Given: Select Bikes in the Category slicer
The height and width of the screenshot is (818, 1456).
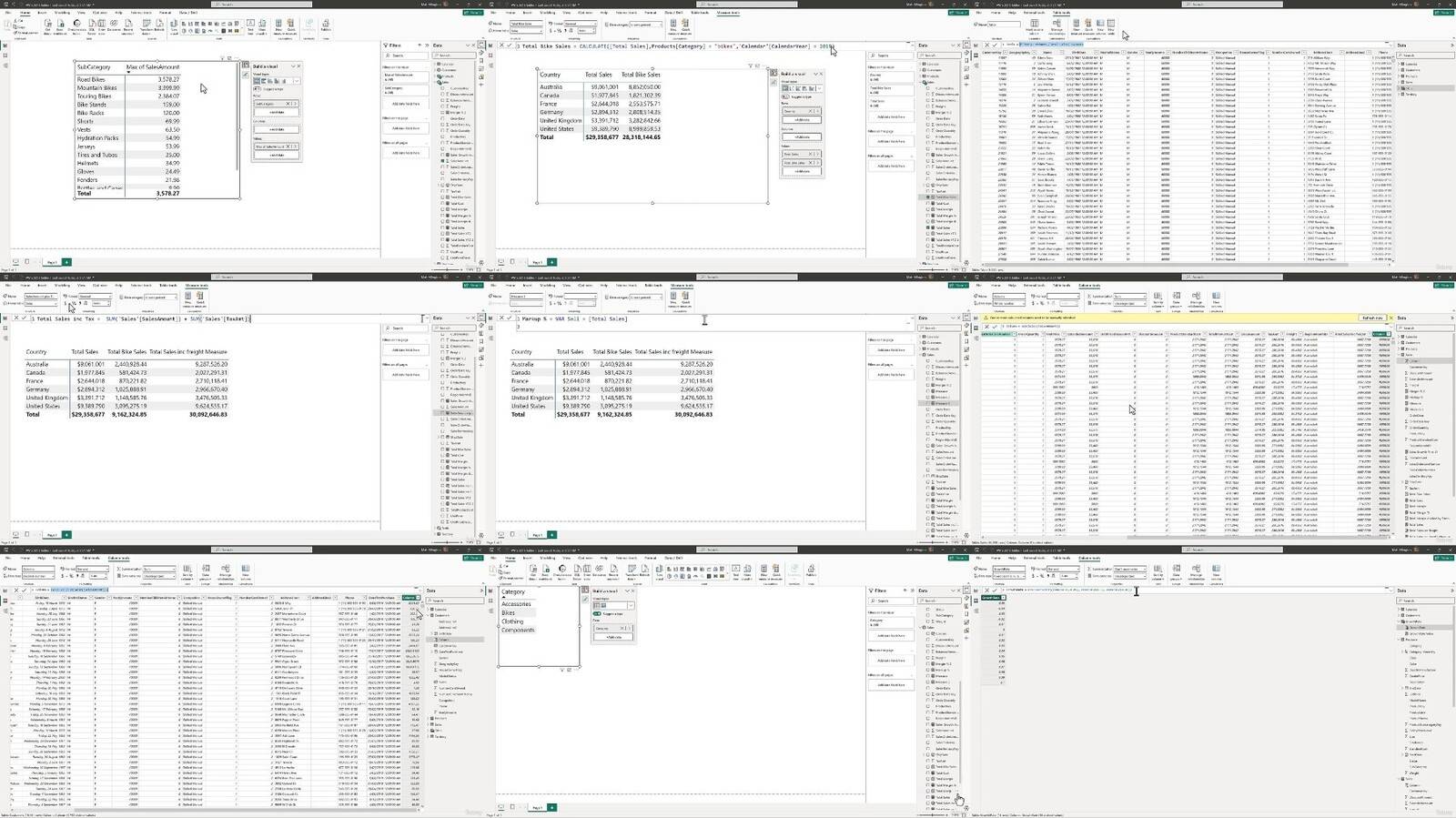Looking at the screenshot, I should coord(509,612).
